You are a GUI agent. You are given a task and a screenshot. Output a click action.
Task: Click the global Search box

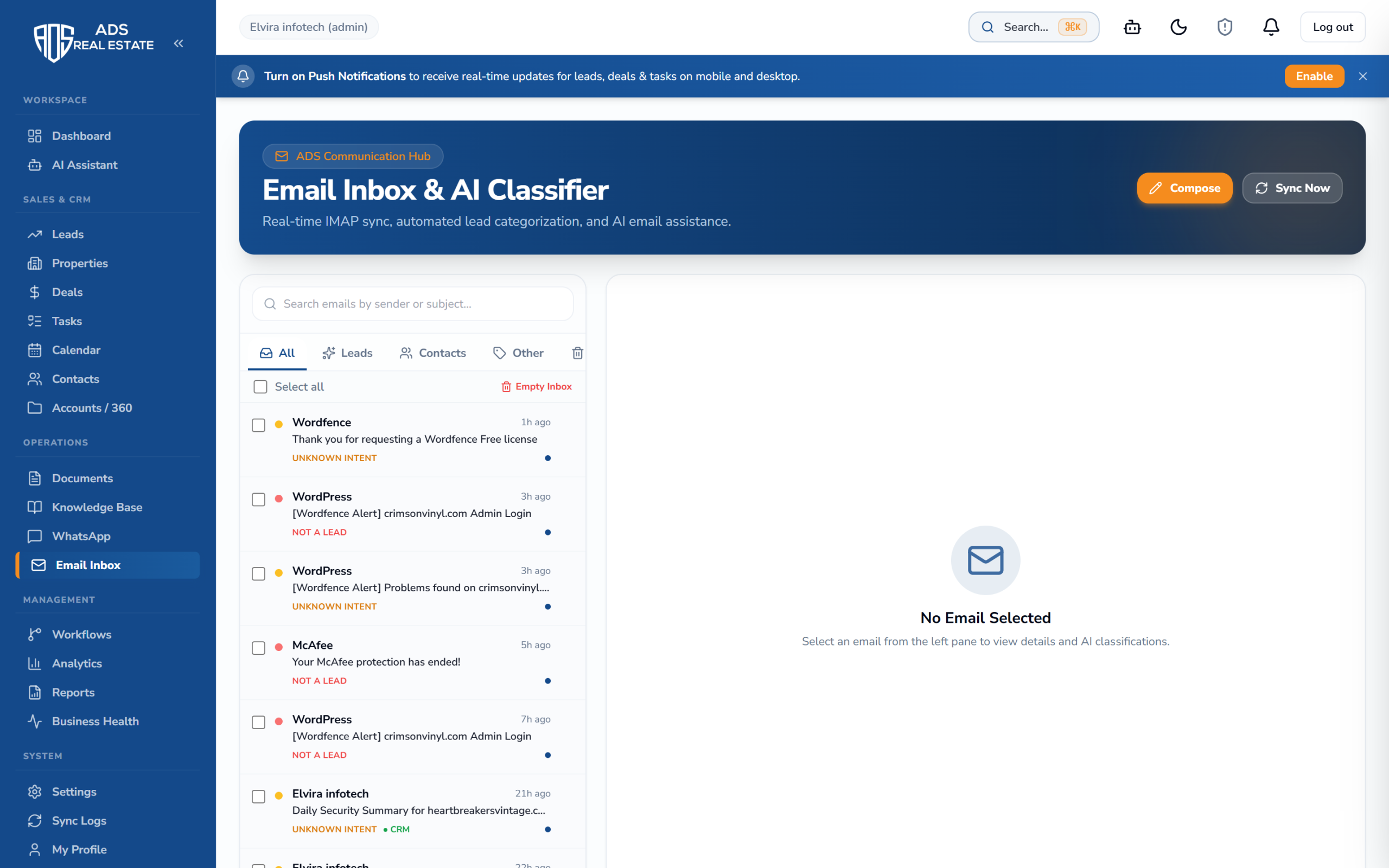tap(1034, 27)
